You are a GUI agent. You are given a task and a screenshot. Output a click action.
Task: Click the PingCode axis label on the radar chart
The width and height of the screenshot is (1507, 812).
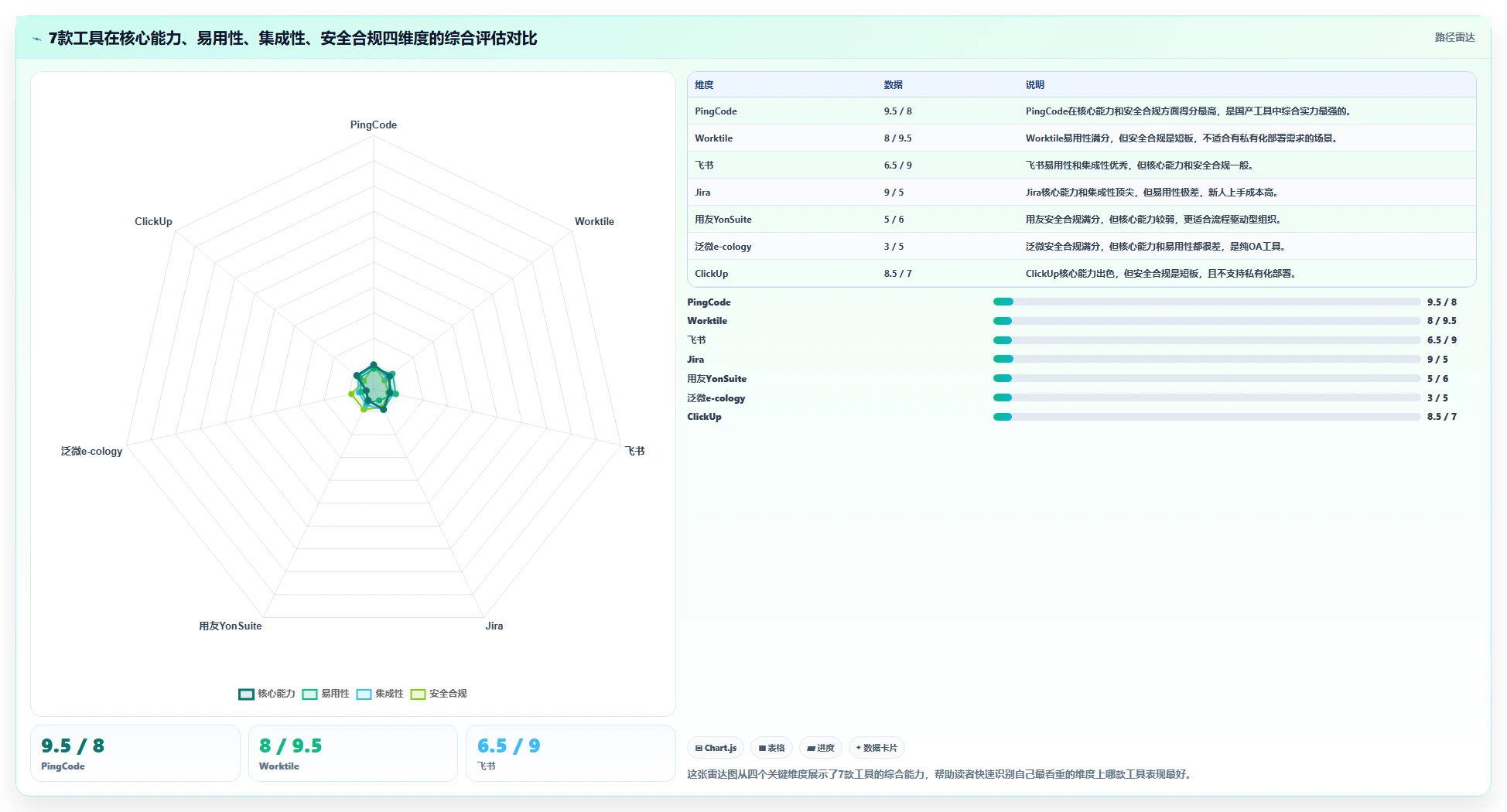coord(374,125)
